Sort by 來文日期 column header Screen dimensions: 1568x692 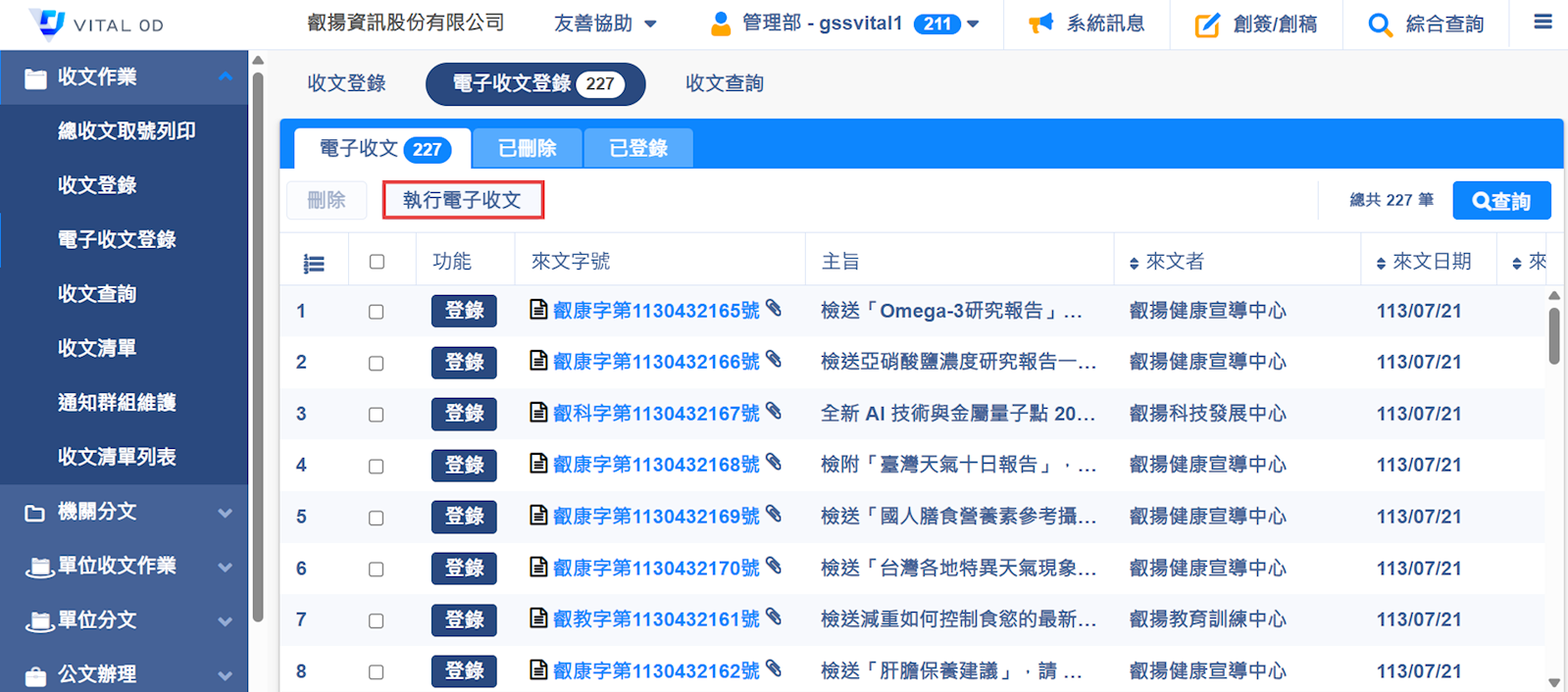tap(1430, 262)
